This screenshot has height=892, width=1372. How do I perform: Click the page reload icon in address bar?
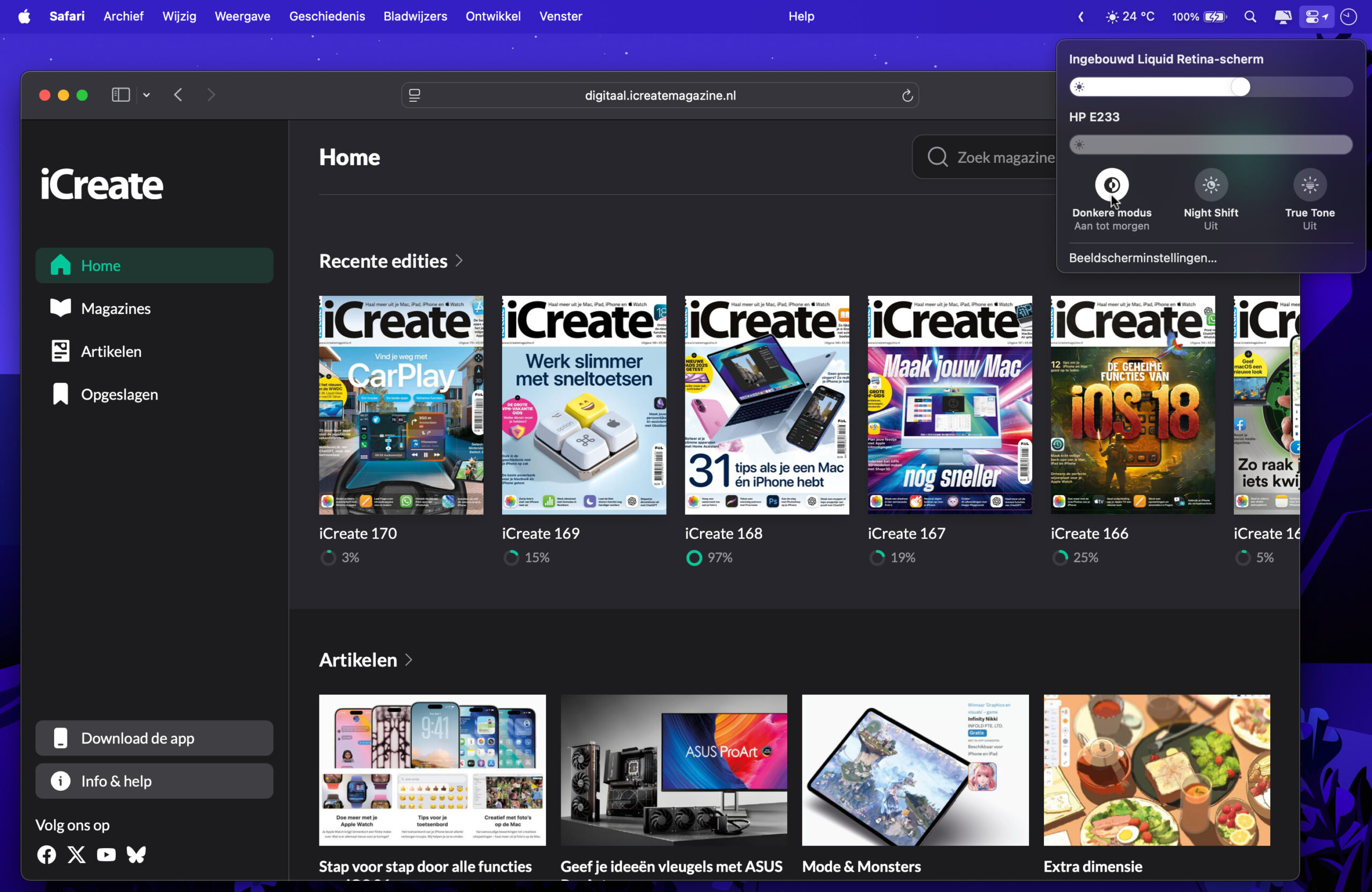907,96
